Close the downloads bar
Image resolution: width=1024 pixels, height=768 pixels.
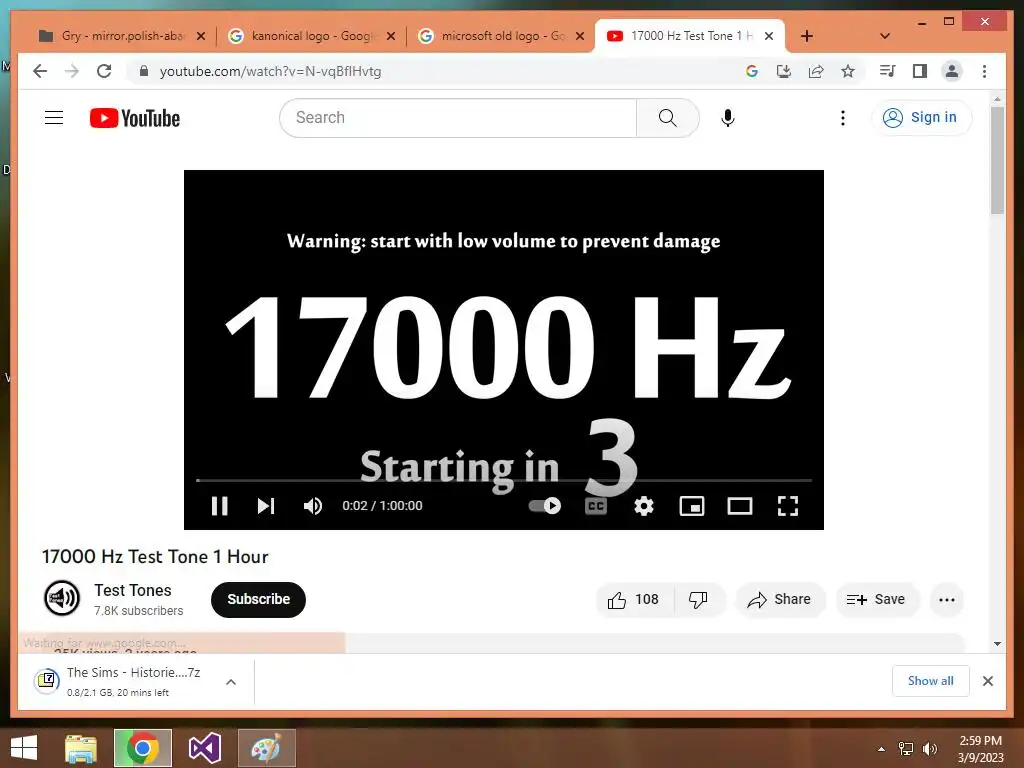(x=987, y=681)
